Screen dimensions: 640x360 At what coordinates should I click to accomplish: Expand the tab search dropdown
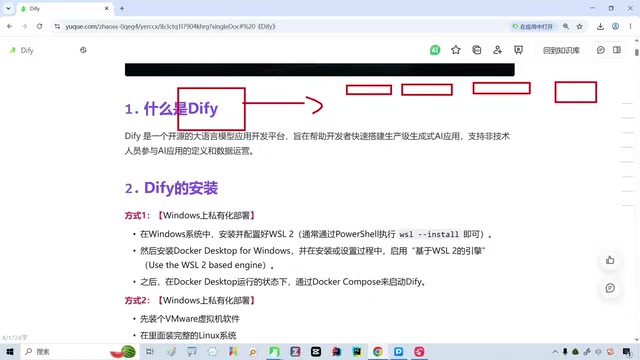(x=8, y=9)
